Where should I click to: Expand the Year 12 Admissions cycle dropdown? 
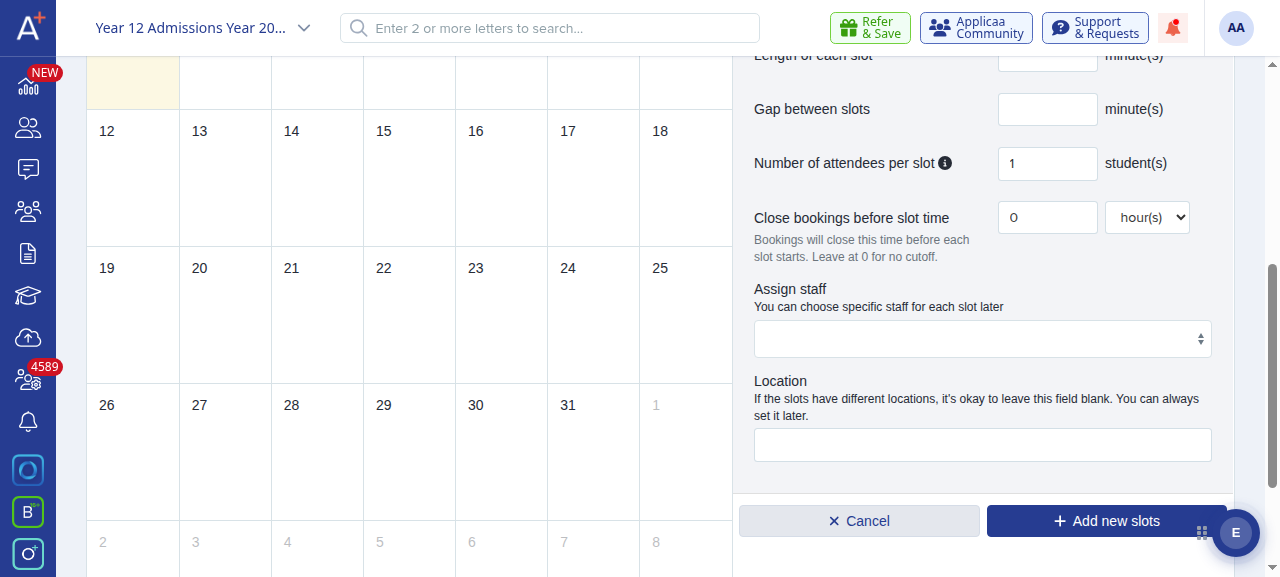(203, 28)
